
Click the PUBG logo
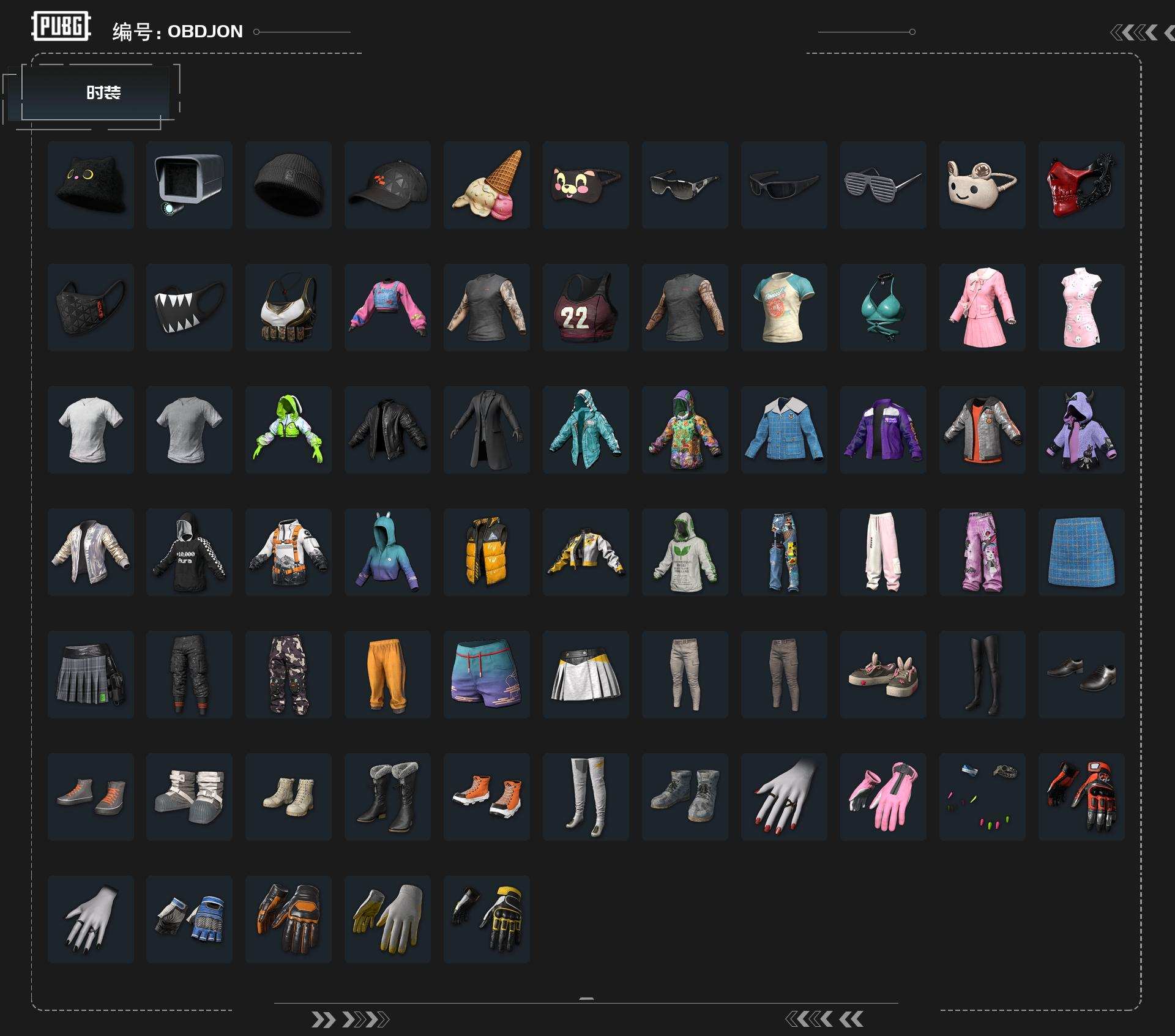pyautogui.click(x=61, y=26)
